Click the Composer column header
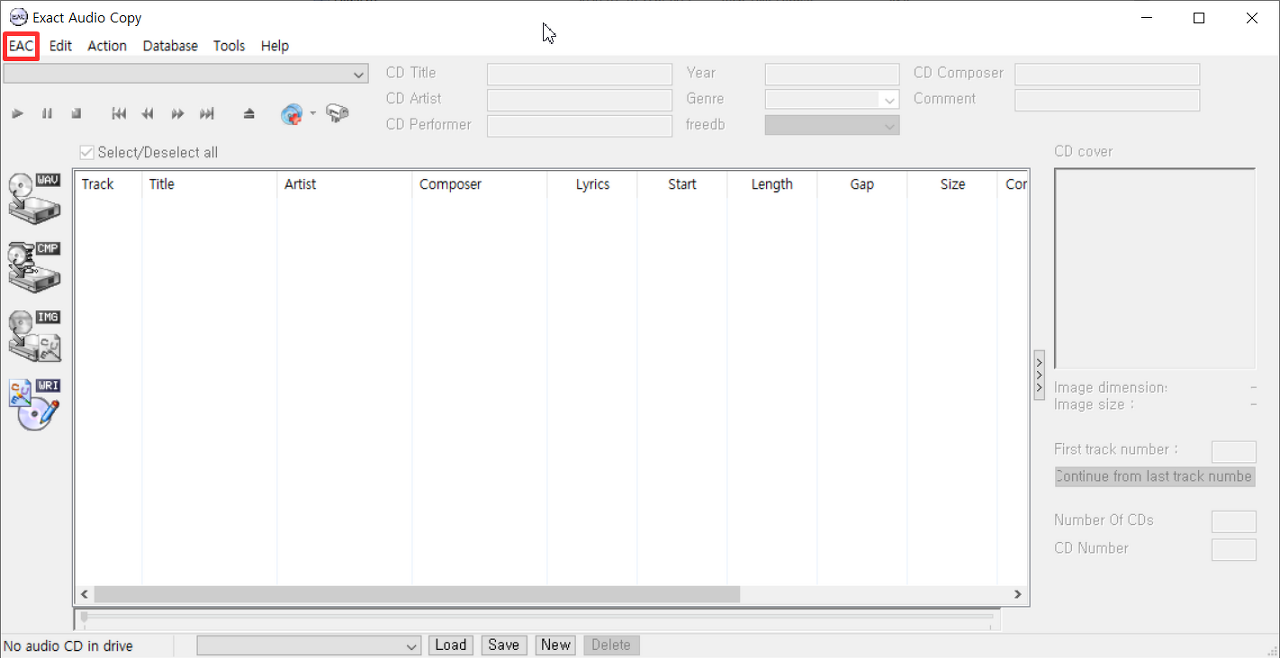 click(479, 184)
